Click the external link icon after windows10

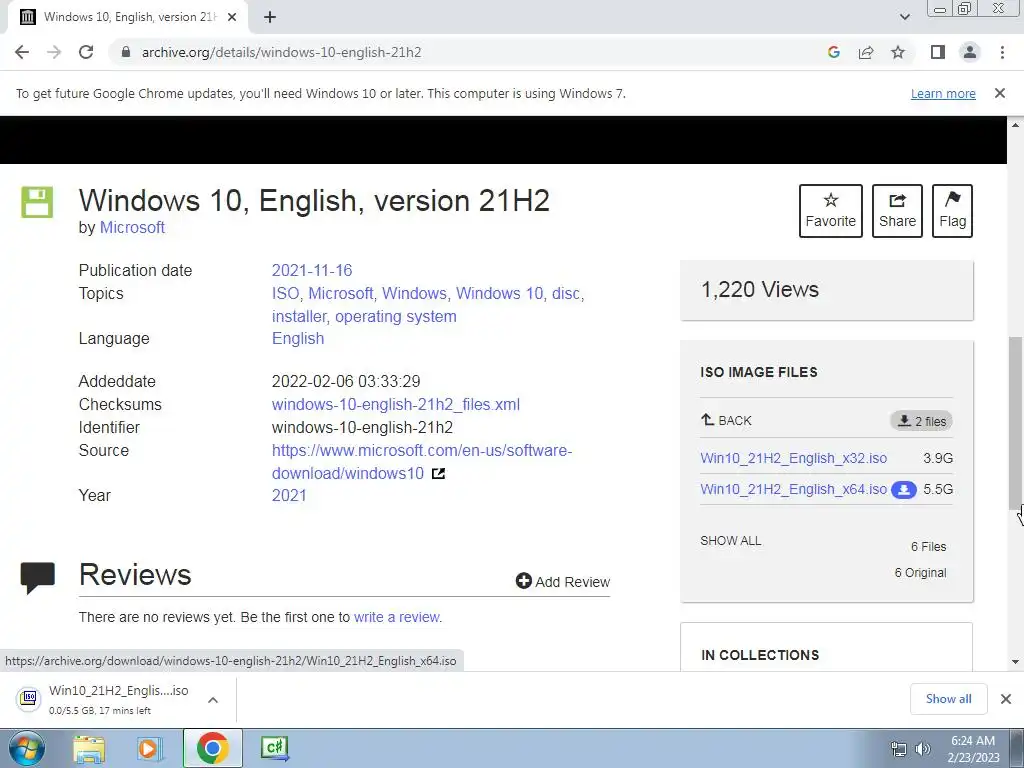point(438,473)
